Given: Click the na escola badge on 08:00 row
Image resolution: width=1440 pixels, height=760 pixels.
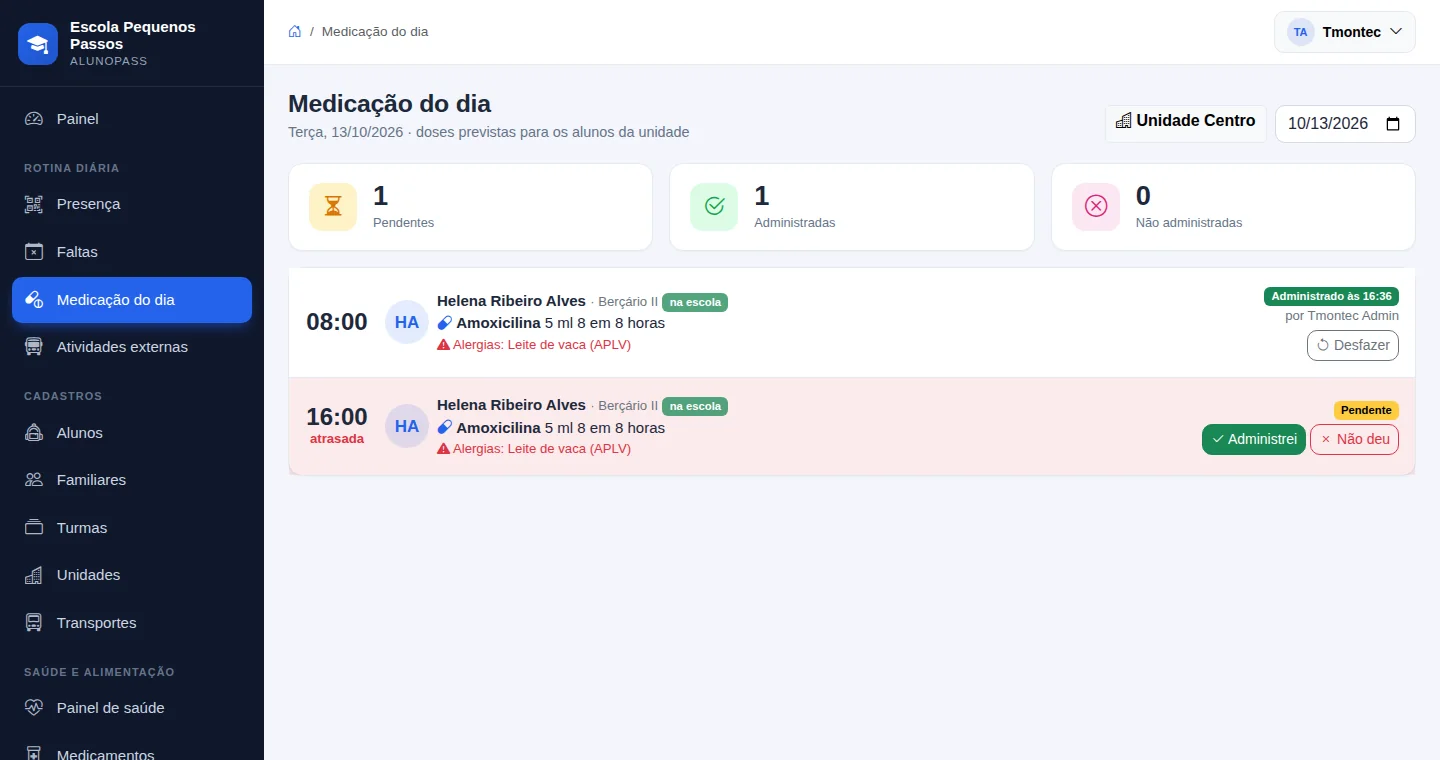Looking at the screenshot, I should click(x=695, y=302).
